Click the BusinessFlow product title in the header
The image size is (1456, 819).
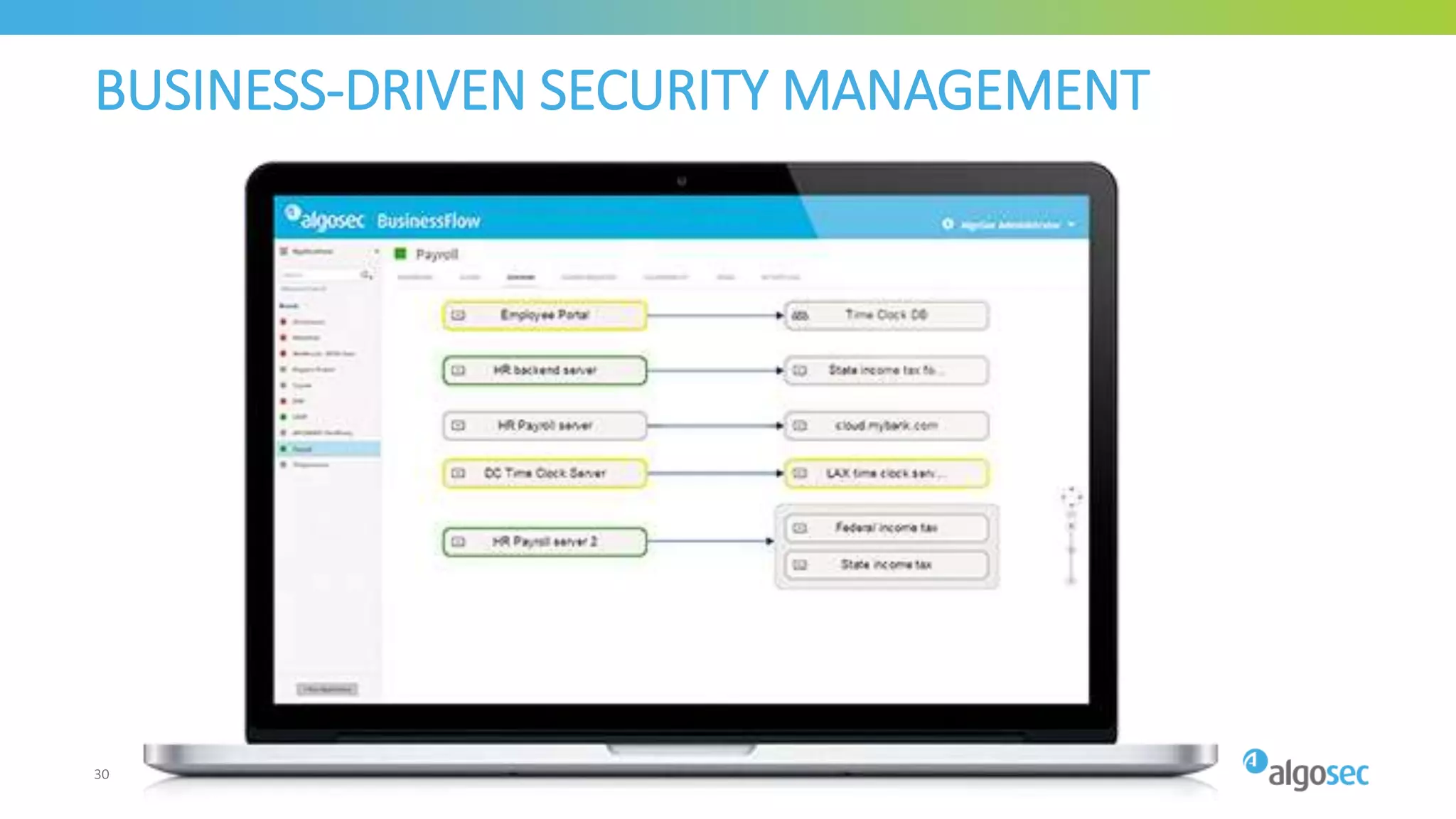[429, 221]
